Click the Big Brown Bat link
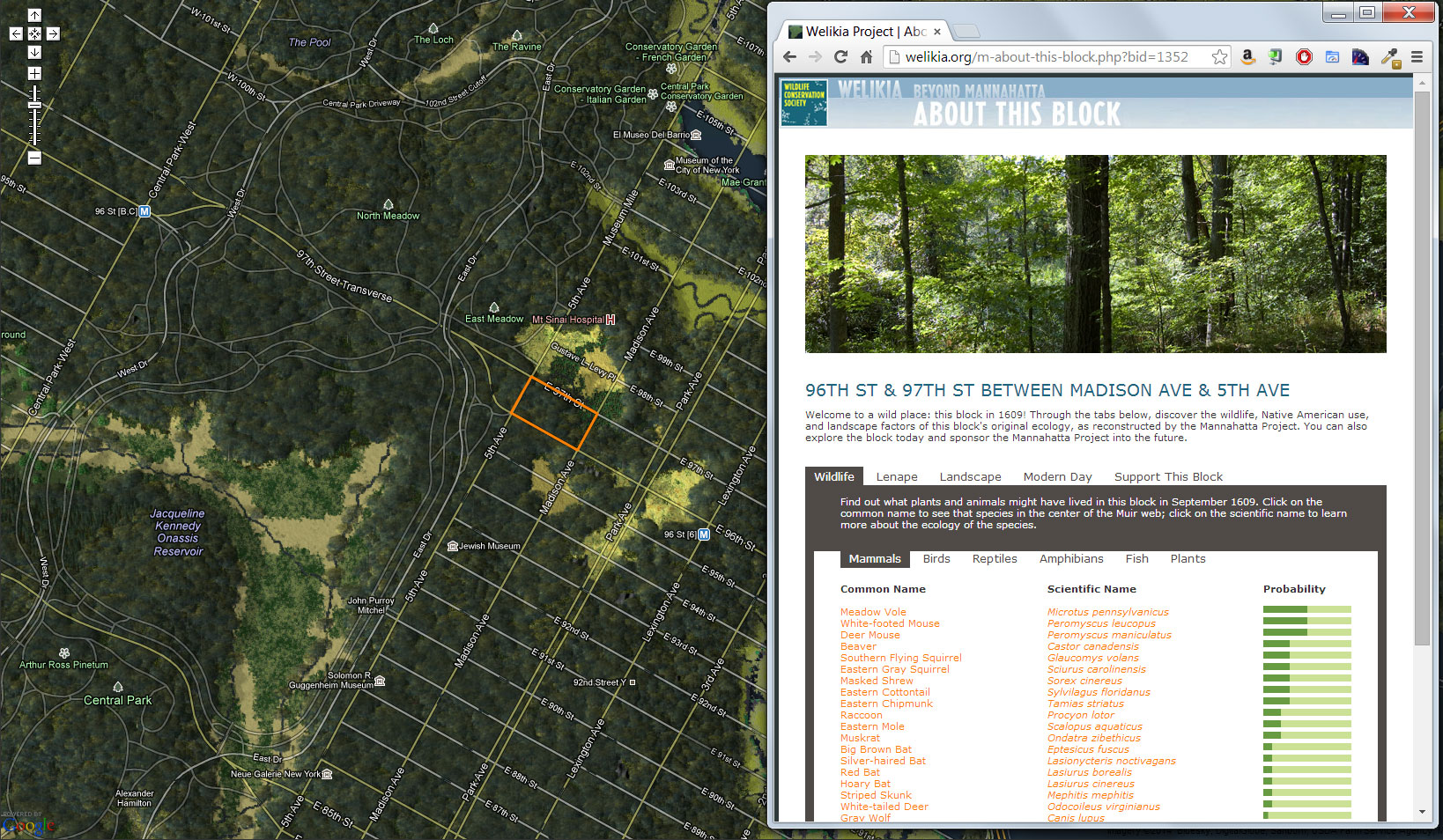1443x840 pixels. [x=876, y=749]
